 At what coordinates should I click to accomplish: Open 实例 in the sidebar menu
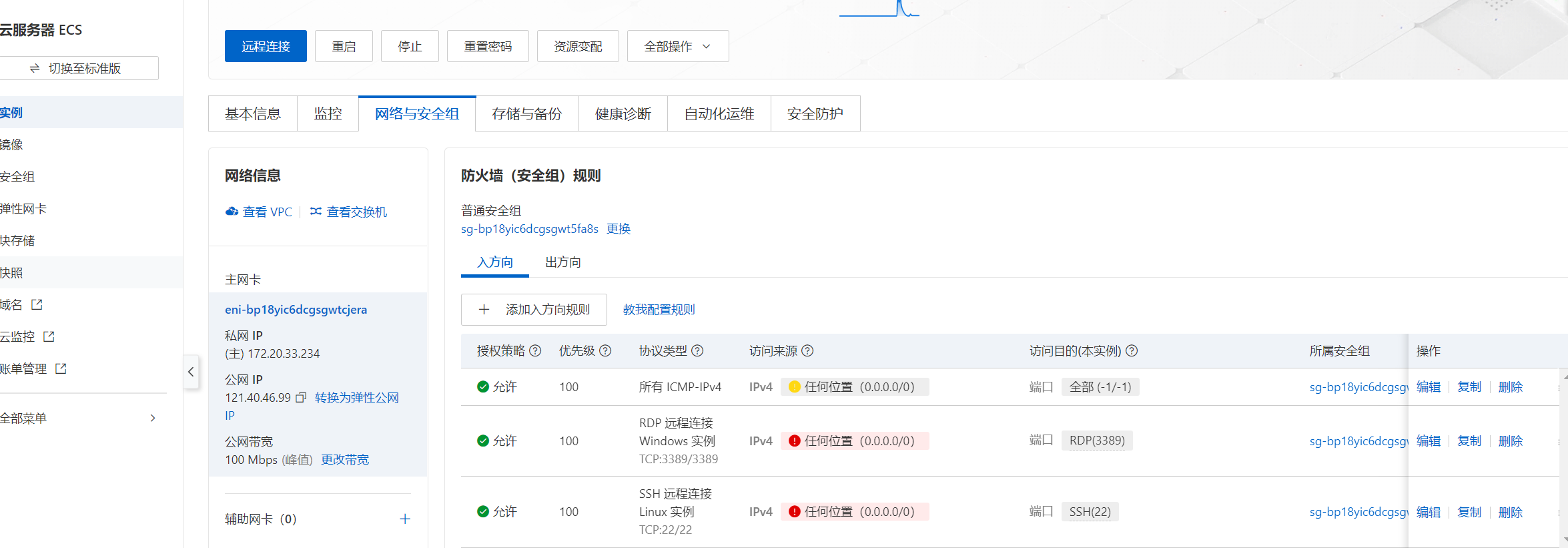[x=91, y=112]
